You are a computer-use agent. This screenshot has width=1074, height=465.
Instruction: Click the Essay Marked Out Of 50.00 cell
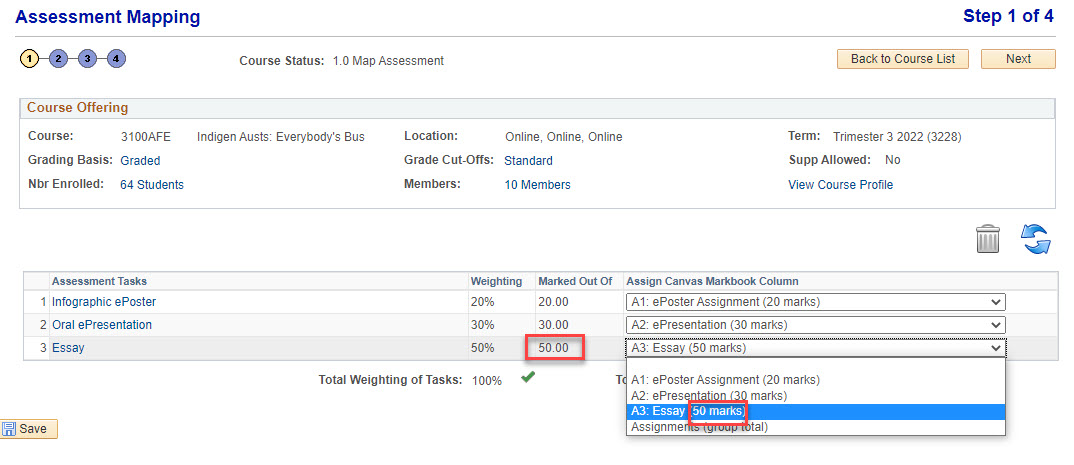(x=554, y=348)
